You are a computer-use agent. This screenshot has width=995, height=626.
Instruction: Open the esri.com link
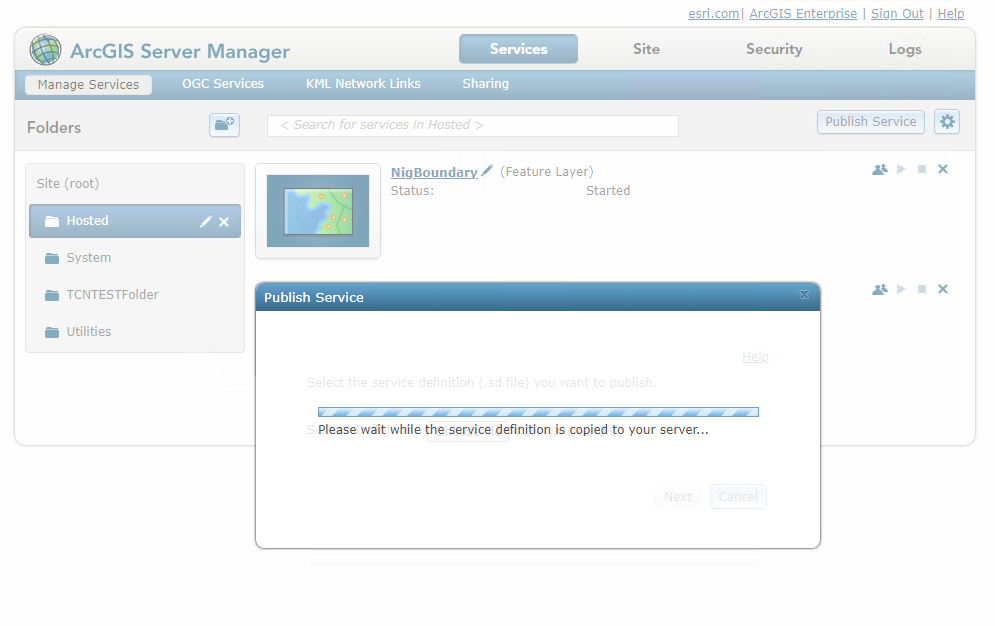pos(714,13)
